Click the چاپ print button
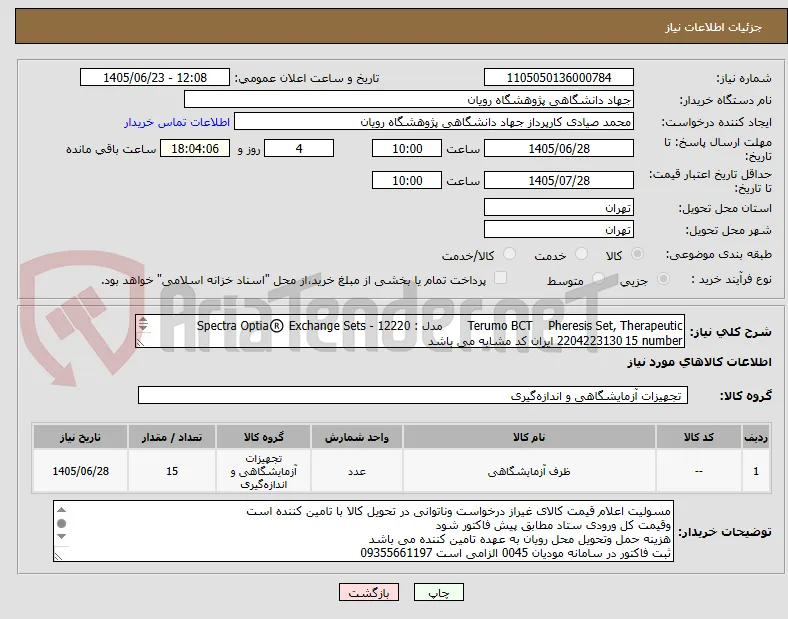Image resolution: width=788 pixels, height=619 pixels. (439, 592)
